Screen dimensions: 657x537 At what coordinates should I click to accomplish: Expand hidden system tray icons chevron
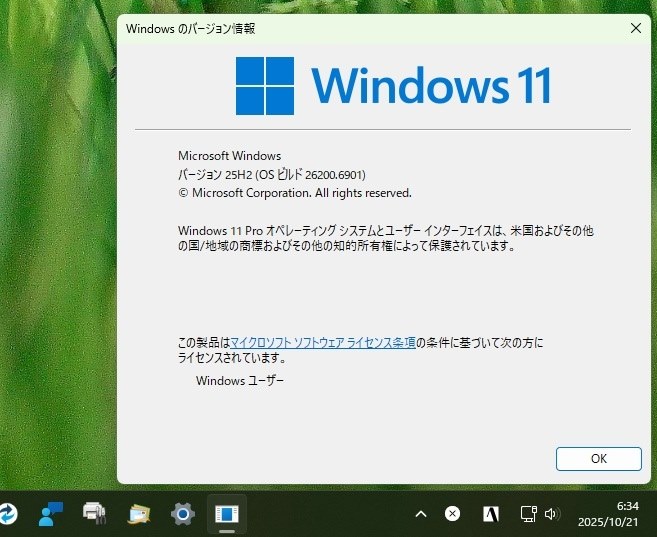click(421, 514)
